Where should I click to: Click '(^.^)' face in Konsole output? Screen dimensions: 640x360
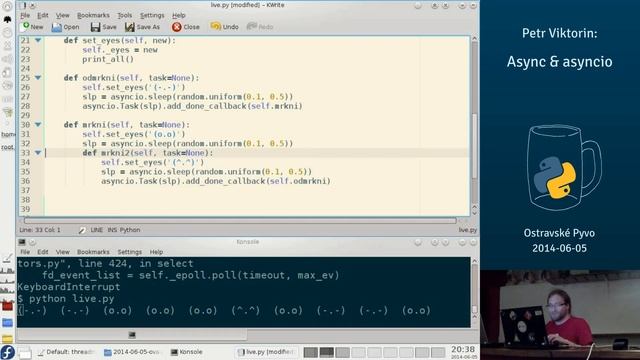click(245, 311)
